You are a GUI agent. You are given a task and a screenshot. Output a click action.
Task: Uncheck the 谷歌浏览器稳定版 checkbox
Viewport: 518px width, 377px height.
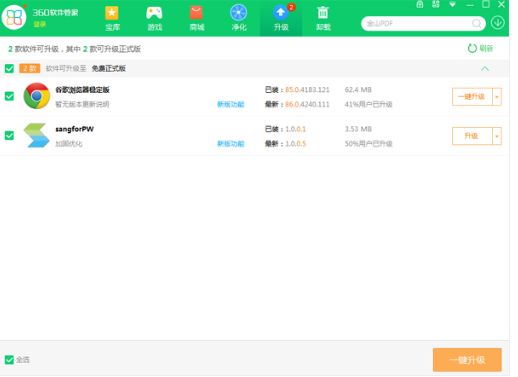pos(9,96)
